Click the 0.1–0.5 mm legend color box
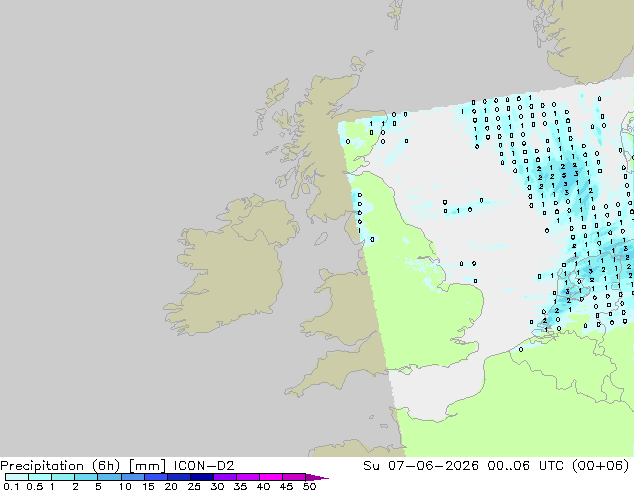634x490 pixels. [17, 477]
